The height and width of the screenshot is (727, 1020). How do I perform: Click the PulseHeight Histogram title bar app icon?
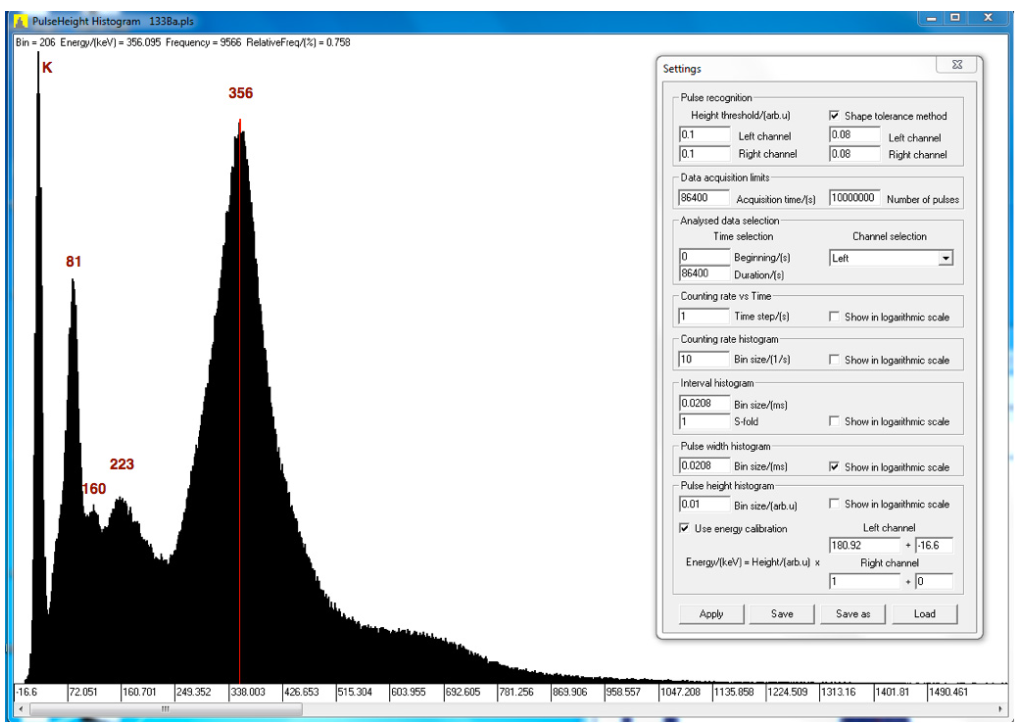20,21
